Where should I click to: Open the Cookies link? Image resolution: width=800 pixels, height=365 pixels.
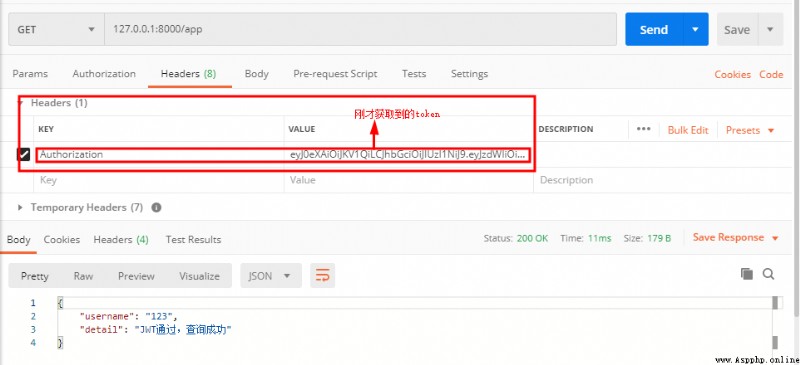(x=733, y=75)
